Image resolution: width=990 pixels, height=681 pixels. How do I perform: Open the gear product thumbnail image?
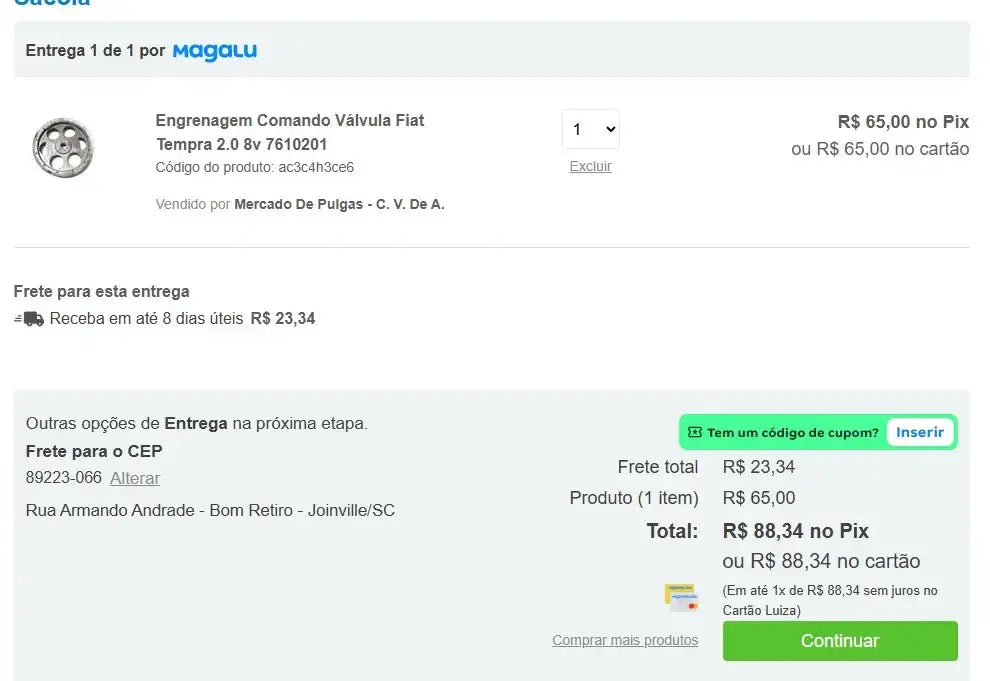[x=62, y=148]
